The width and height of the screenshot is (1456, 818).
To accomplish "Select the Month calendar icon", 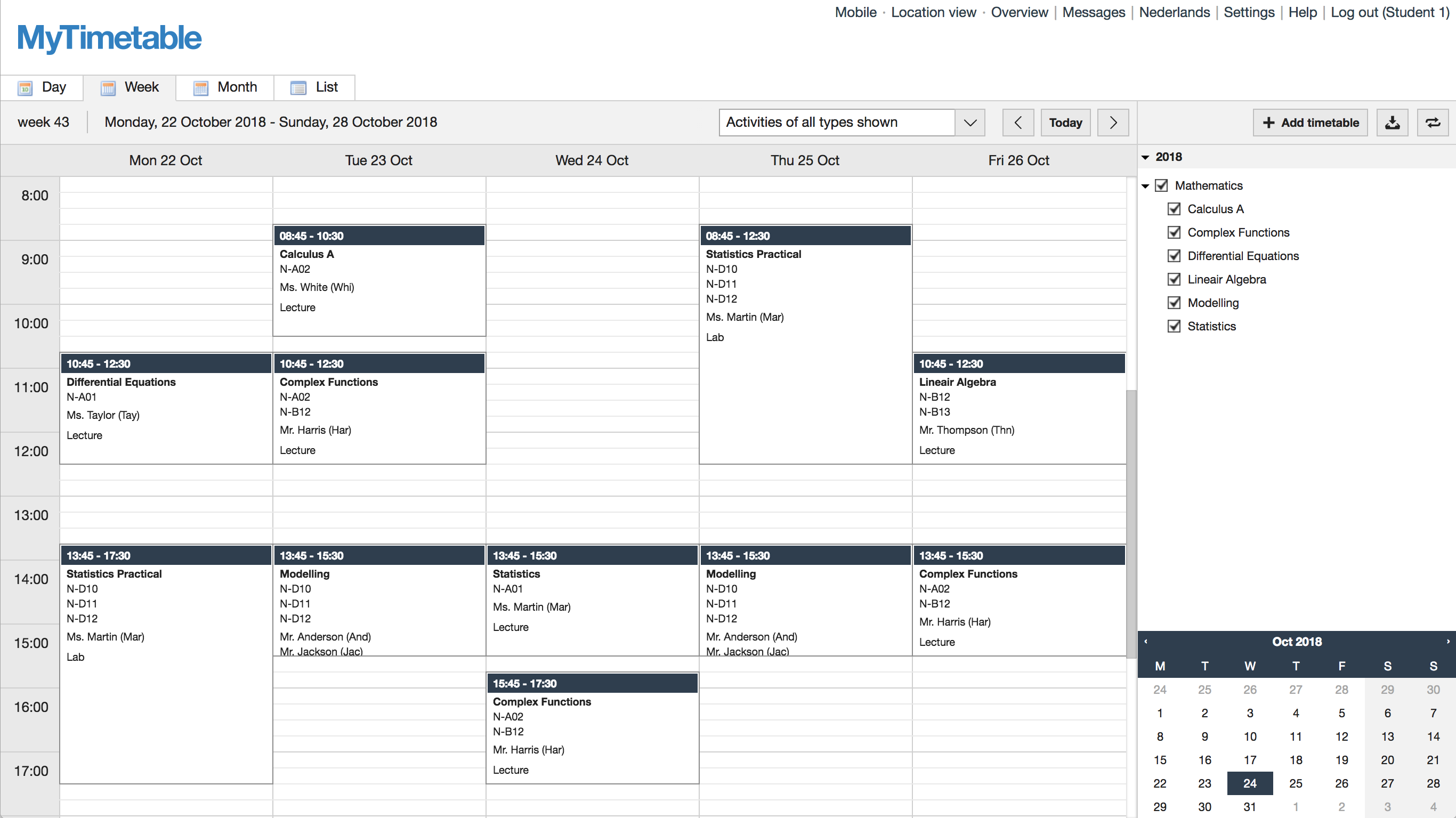I will (x=200, y=87).
